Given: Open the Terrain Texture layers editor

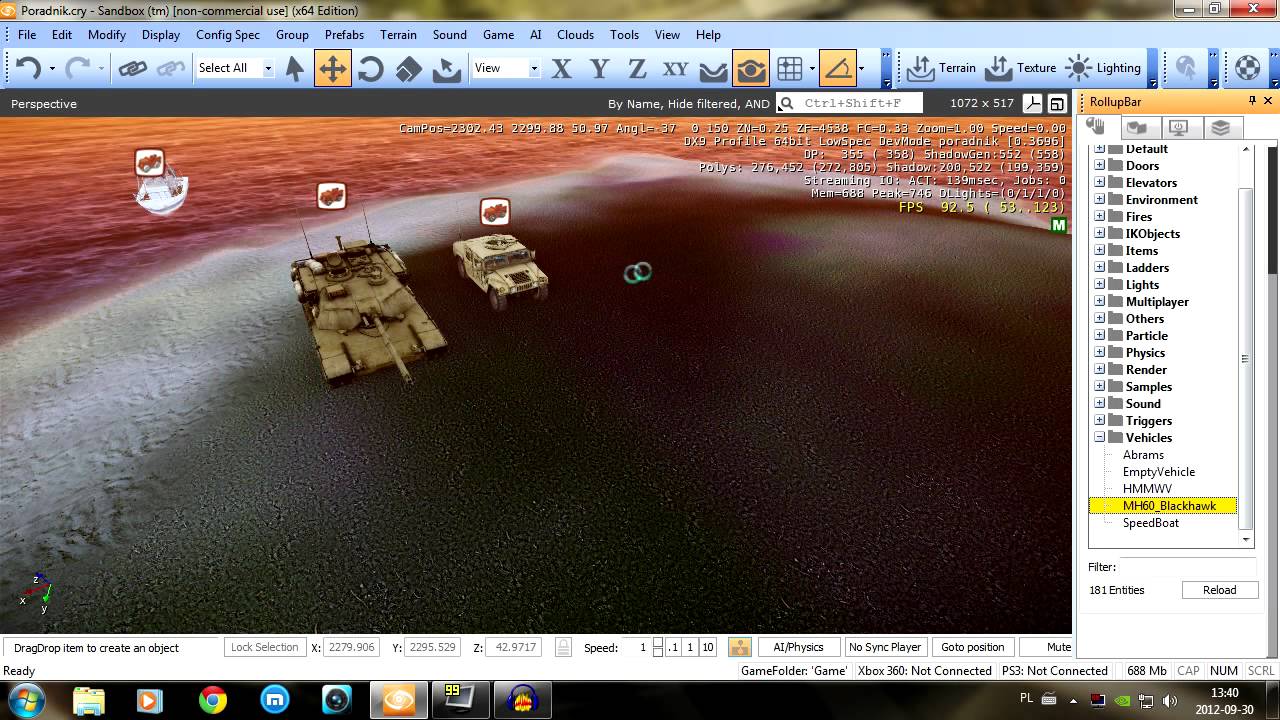Looking at the screenshot, I should (1020, 68).
